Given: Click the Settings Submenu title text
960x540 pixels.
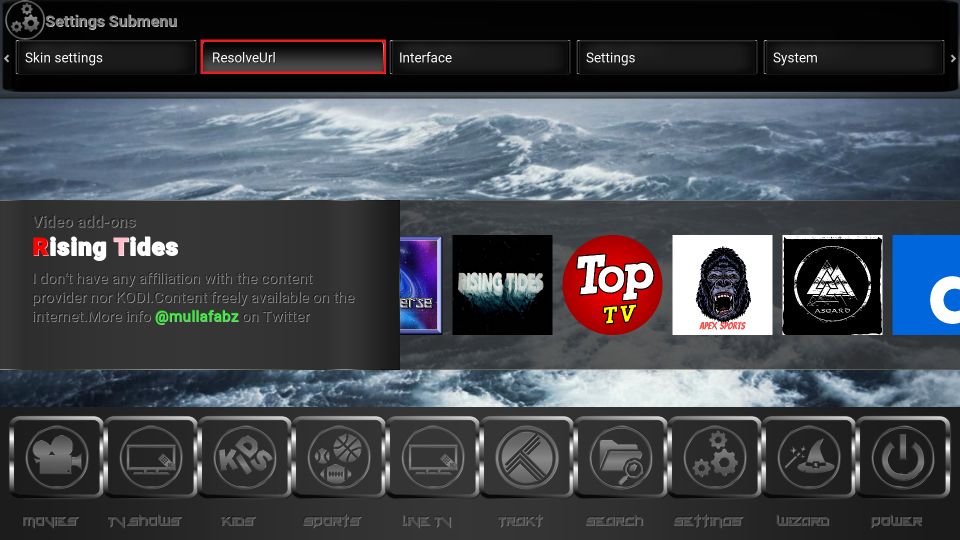Looking at the screenshot, I should click(x=111, y=21).
